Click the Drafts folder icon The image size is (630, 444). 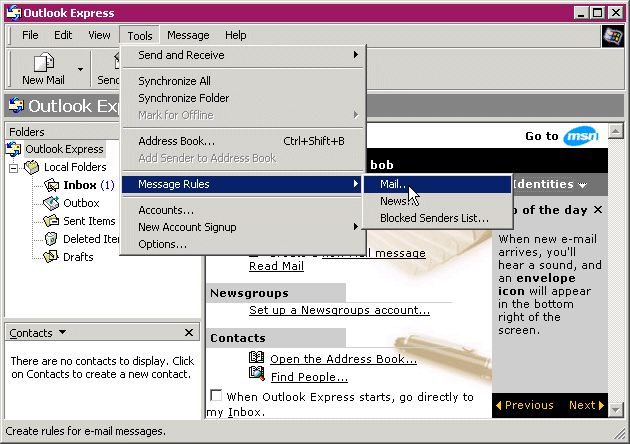click(51, 256)
